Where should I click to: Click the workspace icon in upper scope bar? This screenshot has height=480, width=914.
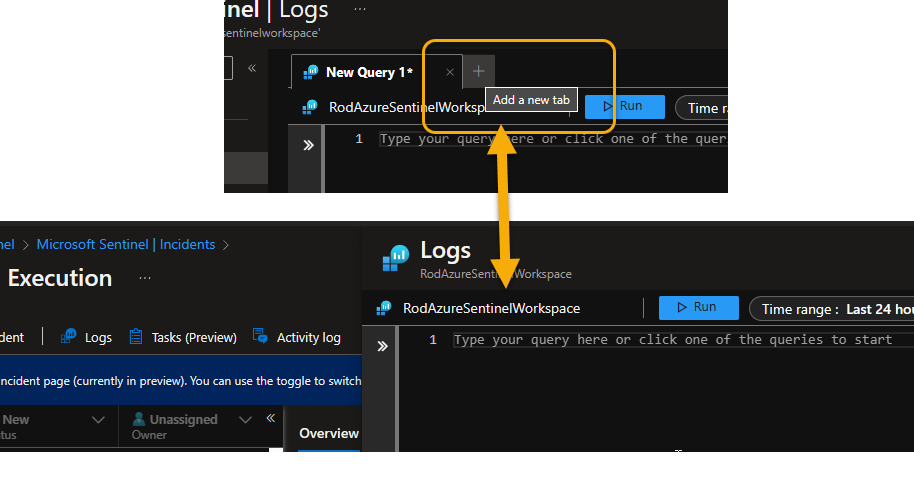tap(310, 107)
